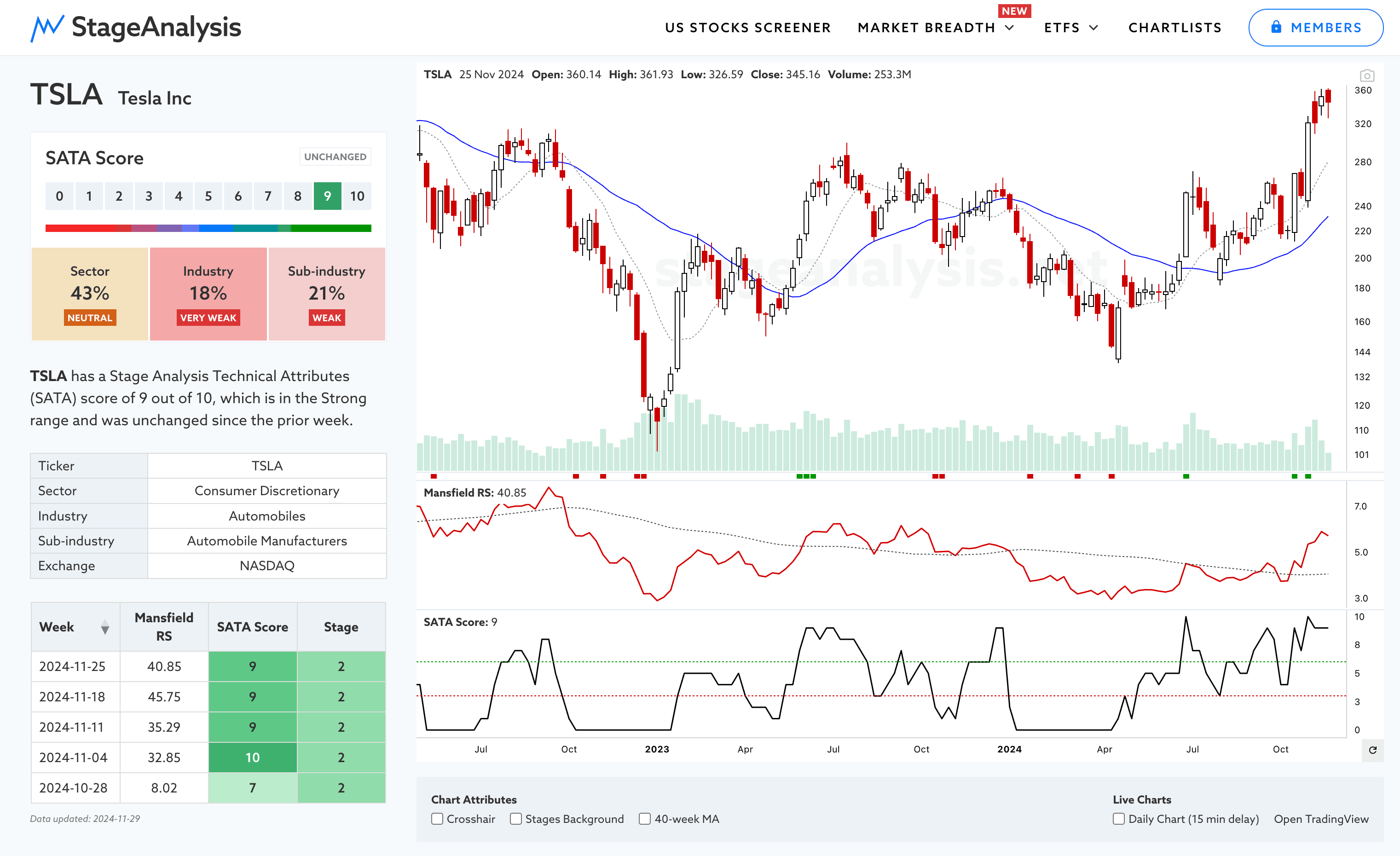
Task: Click the SATA score color gradient bar
Action: [x=208, y=228]
